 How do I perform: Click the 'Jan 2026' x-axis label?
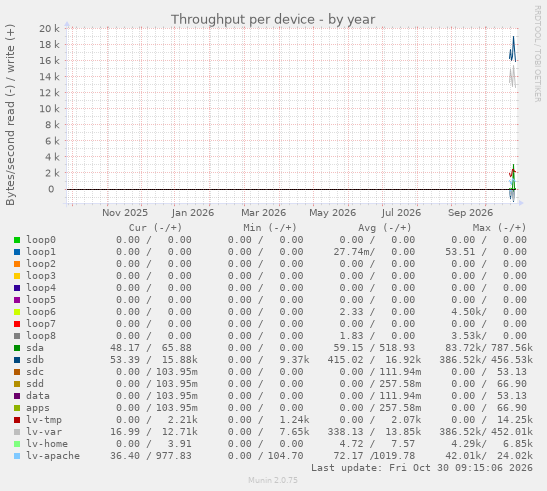click(x=193, y=213)
